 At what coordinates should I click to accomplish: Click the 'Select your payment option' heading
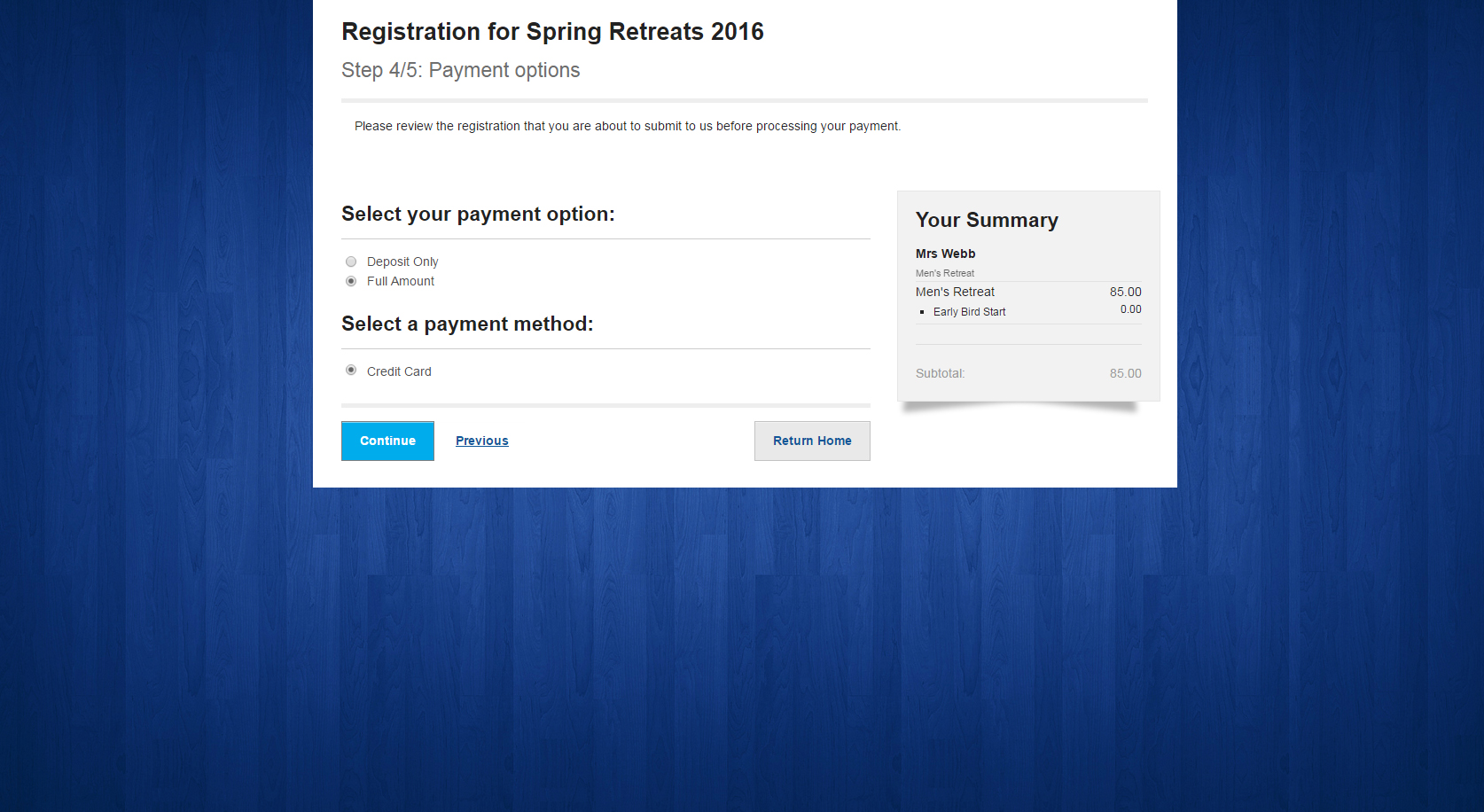[478, 215]
